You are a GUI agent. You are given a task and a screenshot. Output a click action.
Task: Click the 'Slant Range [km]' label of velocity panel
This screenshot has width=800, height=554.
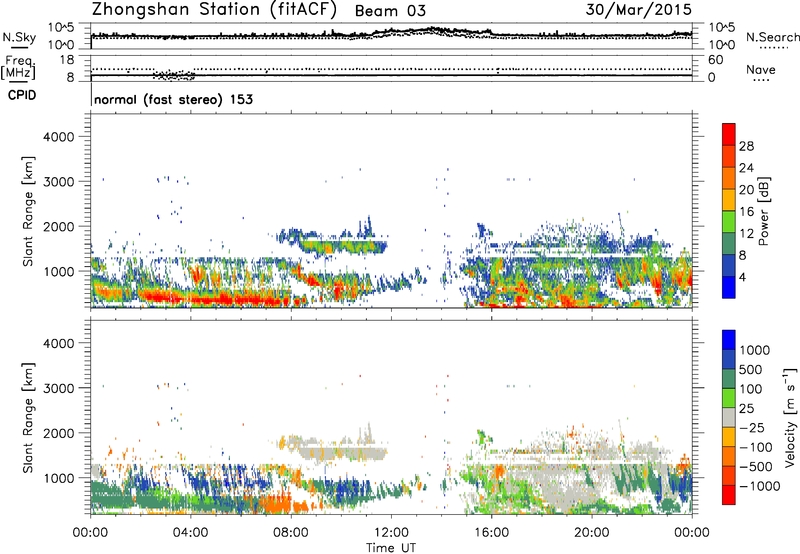[28, 418]
